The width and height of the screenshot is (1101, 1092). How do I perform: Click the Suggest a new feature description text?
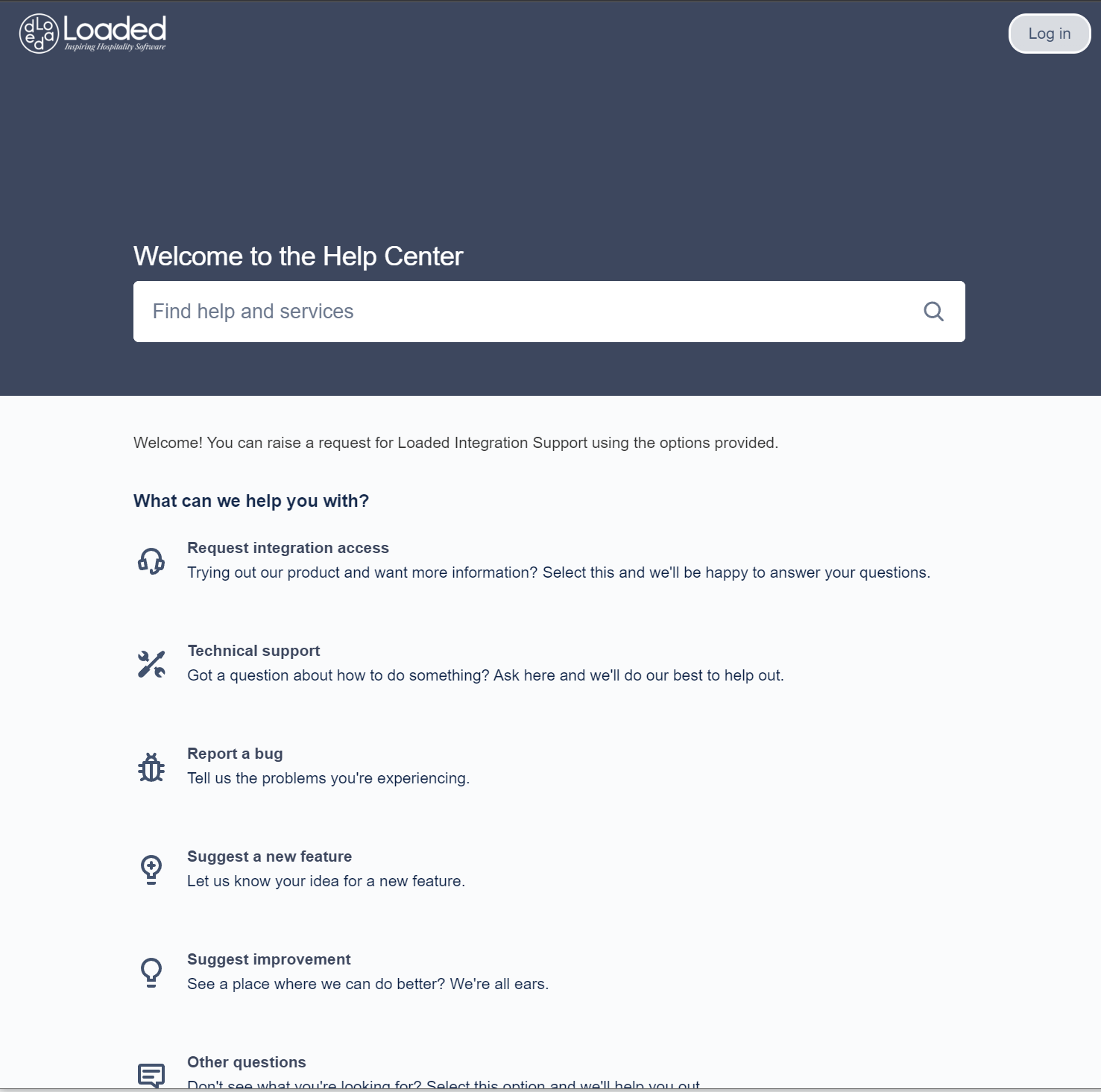326,881
